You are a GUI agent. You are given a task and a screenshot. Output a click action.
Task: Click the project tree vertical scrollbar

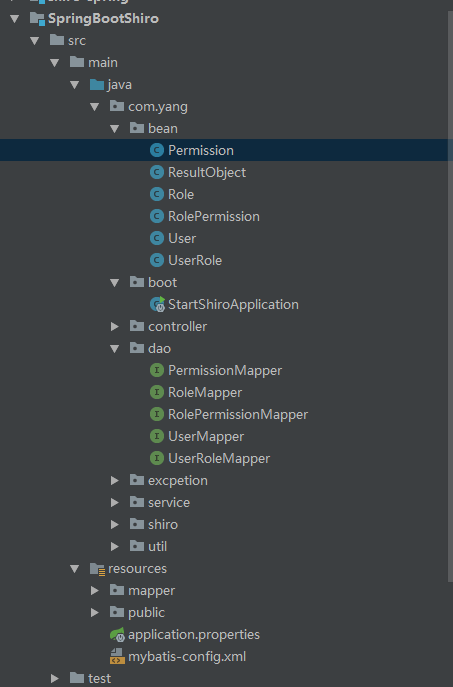(450, 298)
